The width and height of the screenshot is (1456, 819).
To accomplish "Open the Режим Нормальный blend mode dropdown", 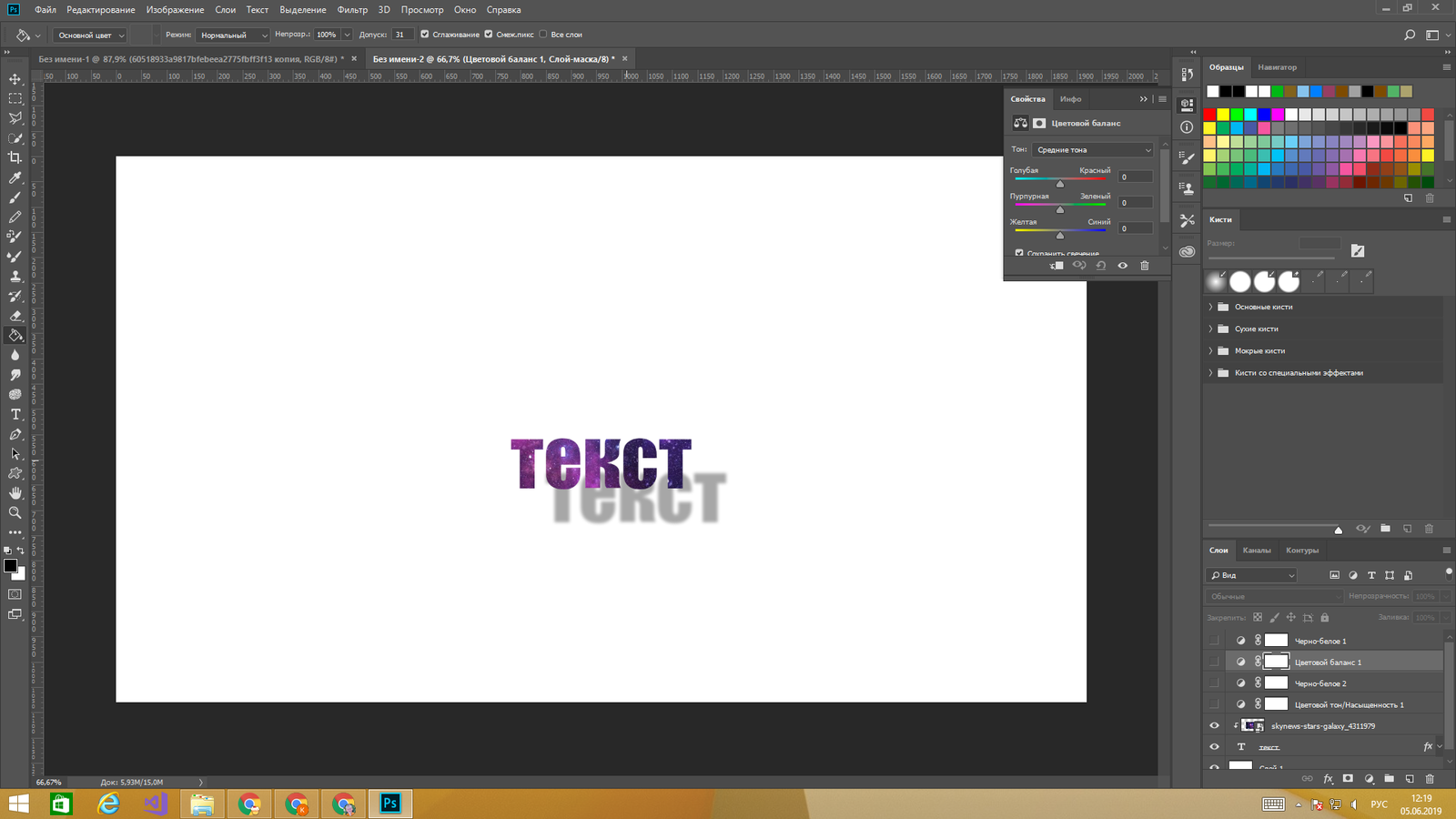I will click(x=232, y=35).
